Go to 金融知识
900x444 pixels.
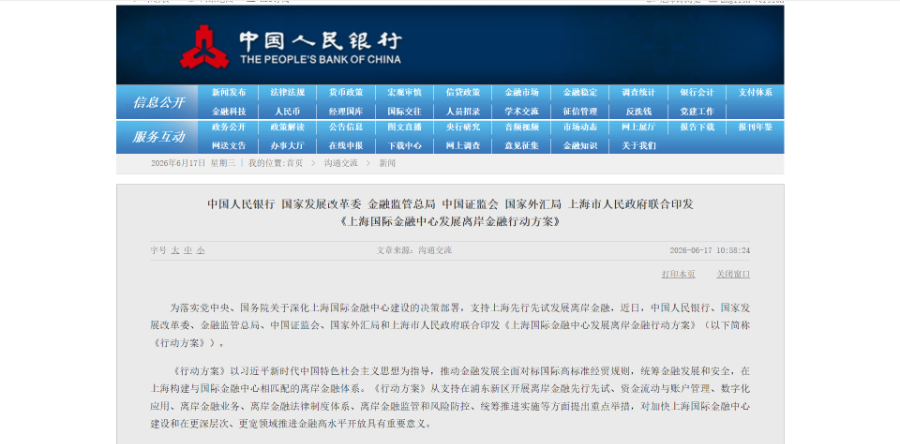tap(580, 146)
